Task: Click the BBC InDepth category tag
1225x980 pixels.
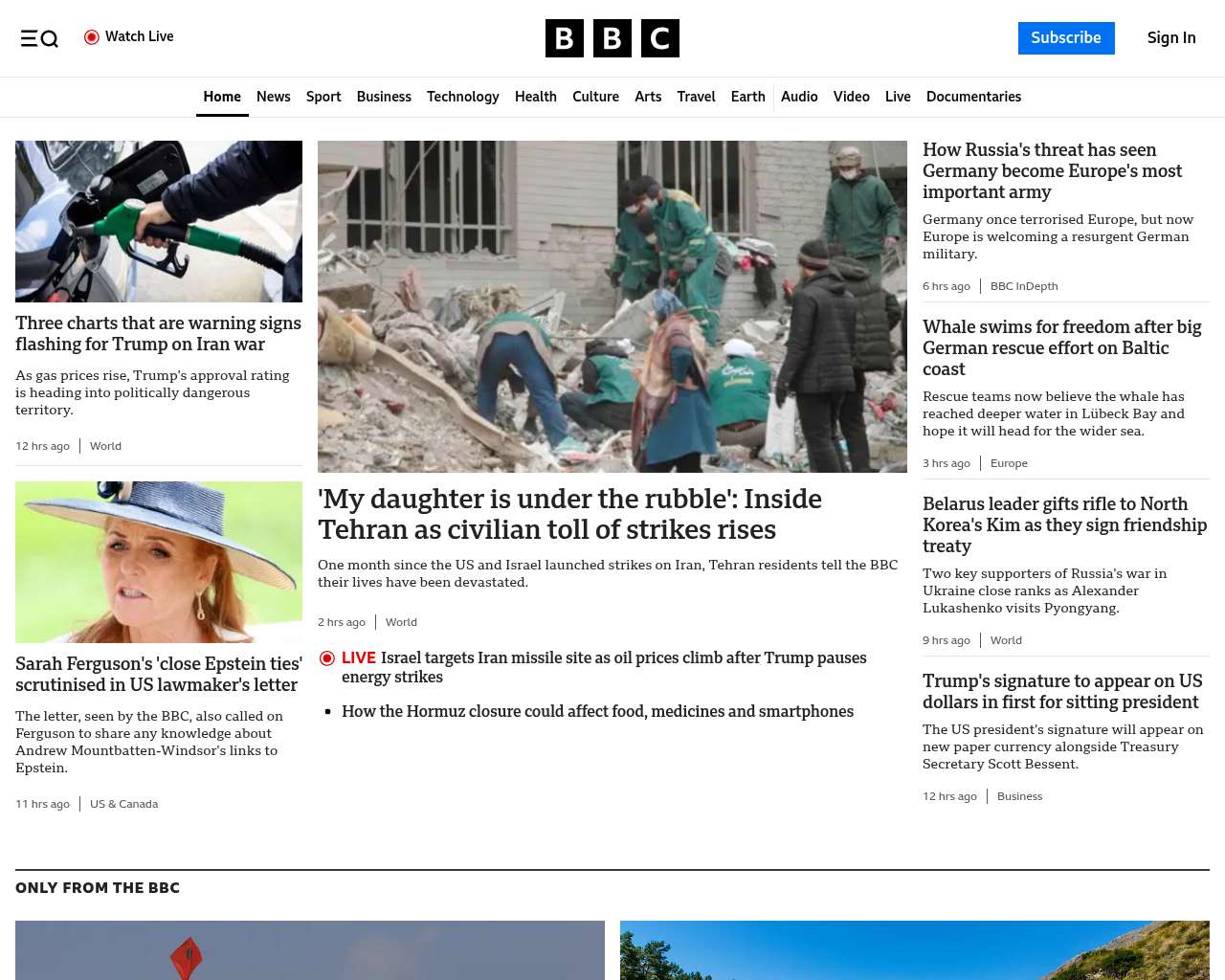Action: tap(1024, 286)
